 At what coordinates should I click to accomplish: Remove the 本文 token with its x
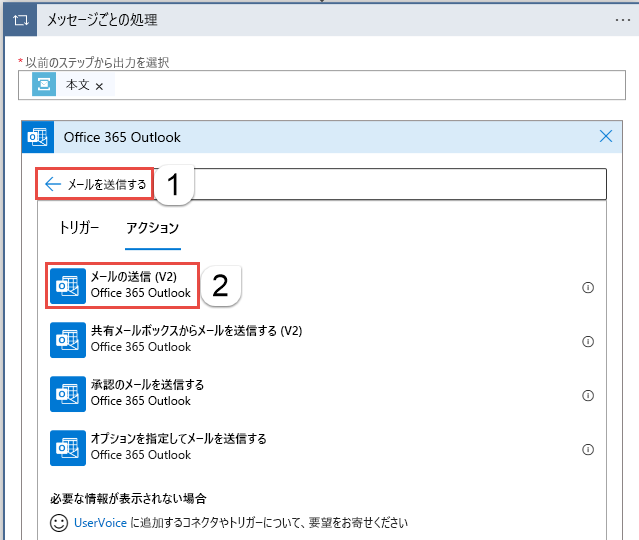pos(99,86)
